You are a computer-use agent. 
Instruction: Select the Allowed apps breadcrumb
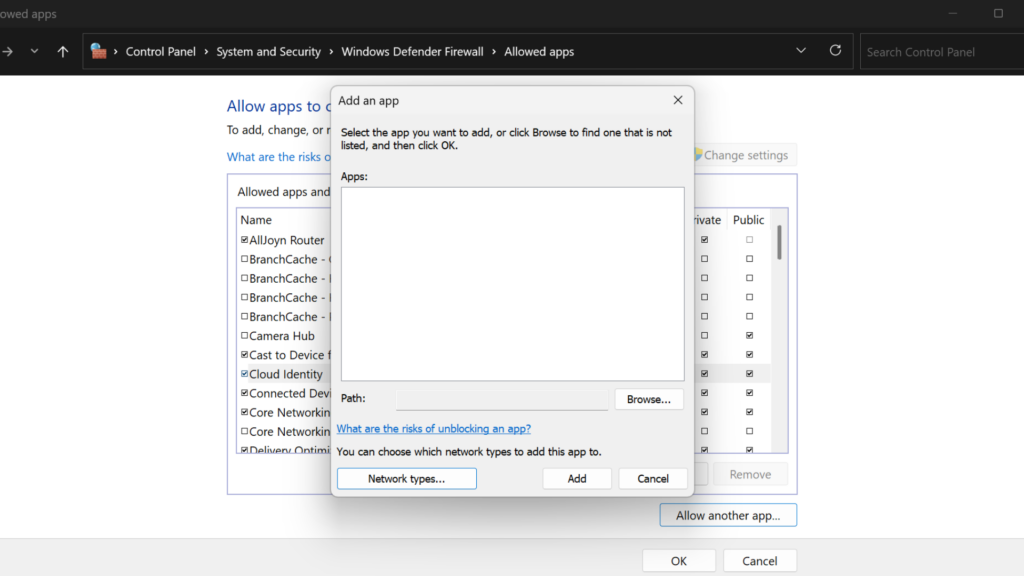point(539,52)
